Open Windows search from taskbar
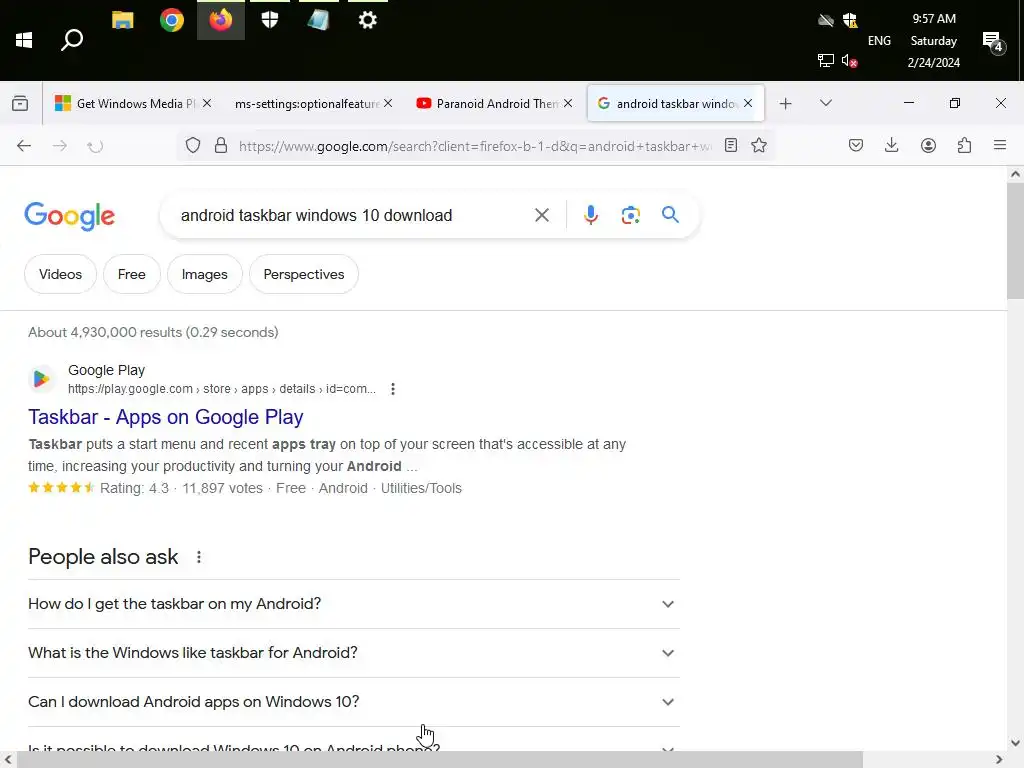This screenshot has width=1024, height=768. click(72, 40)
